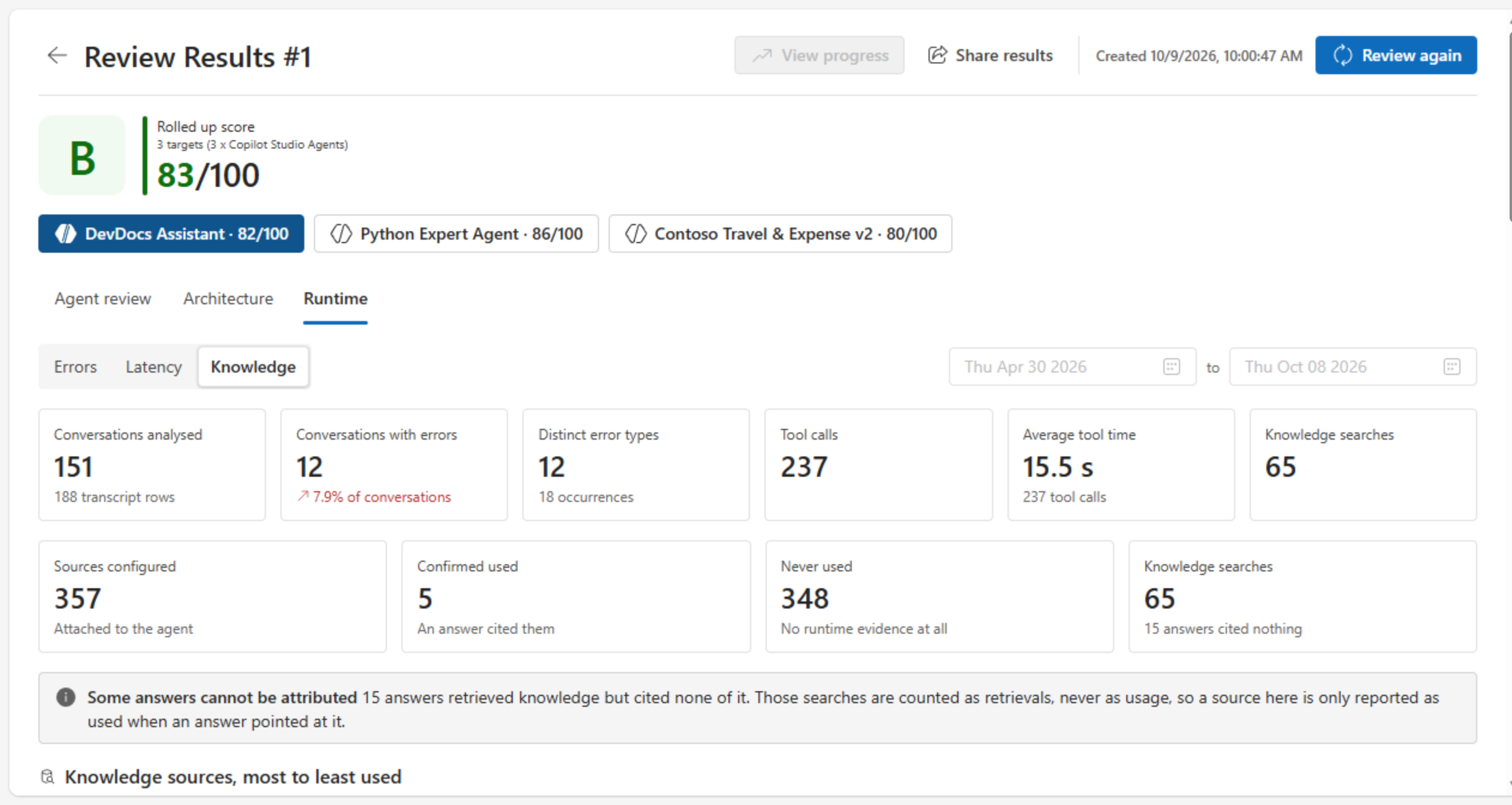Select Contoso Travel & Expense v2 target

(x=780, y=234)
